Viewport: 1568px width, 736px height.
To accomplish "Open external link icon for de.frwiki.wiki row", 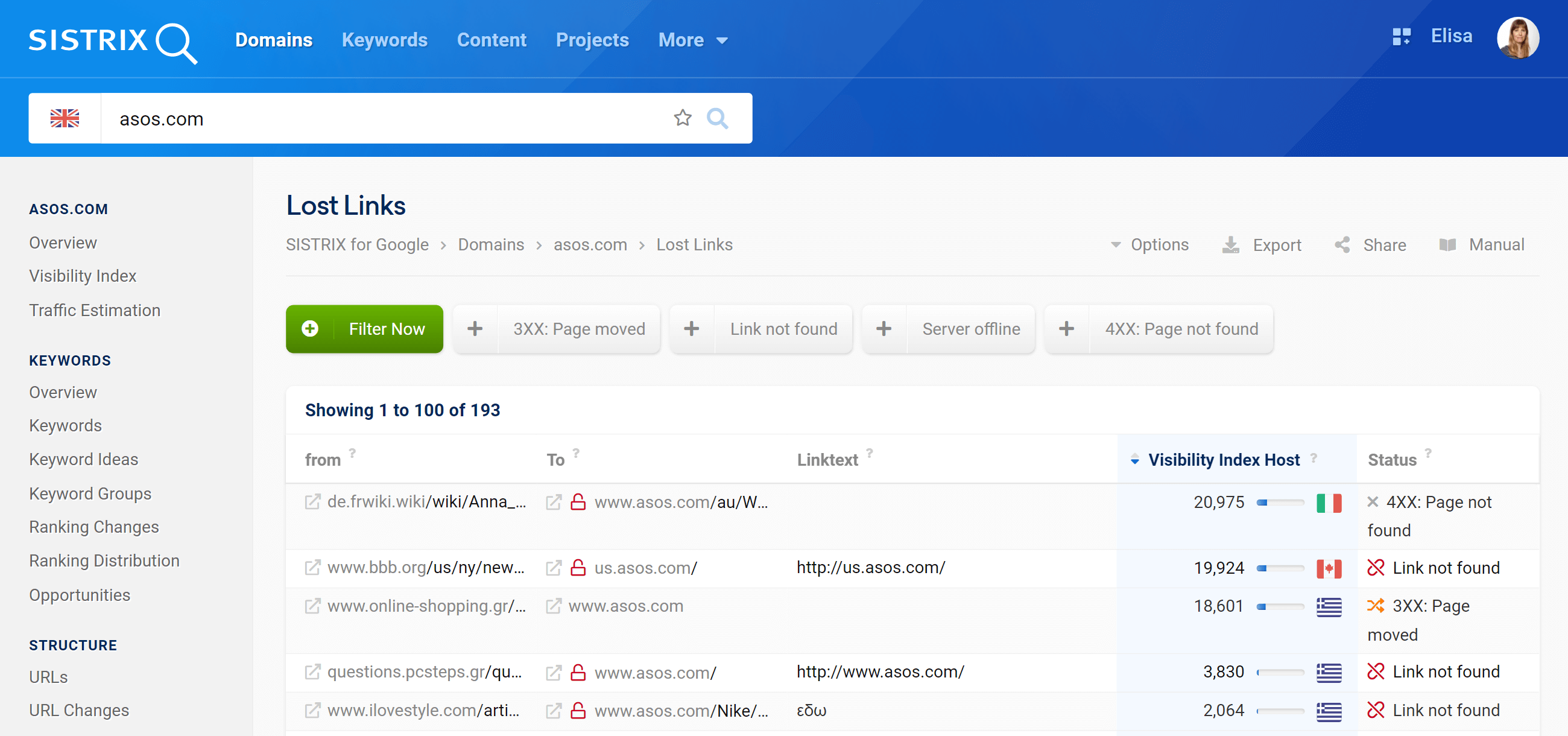I will pyautogui.click(x=312, y=503).
